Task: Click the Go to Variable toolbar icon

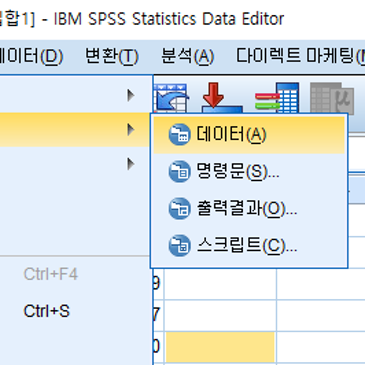Action: [x=277, y=98]
